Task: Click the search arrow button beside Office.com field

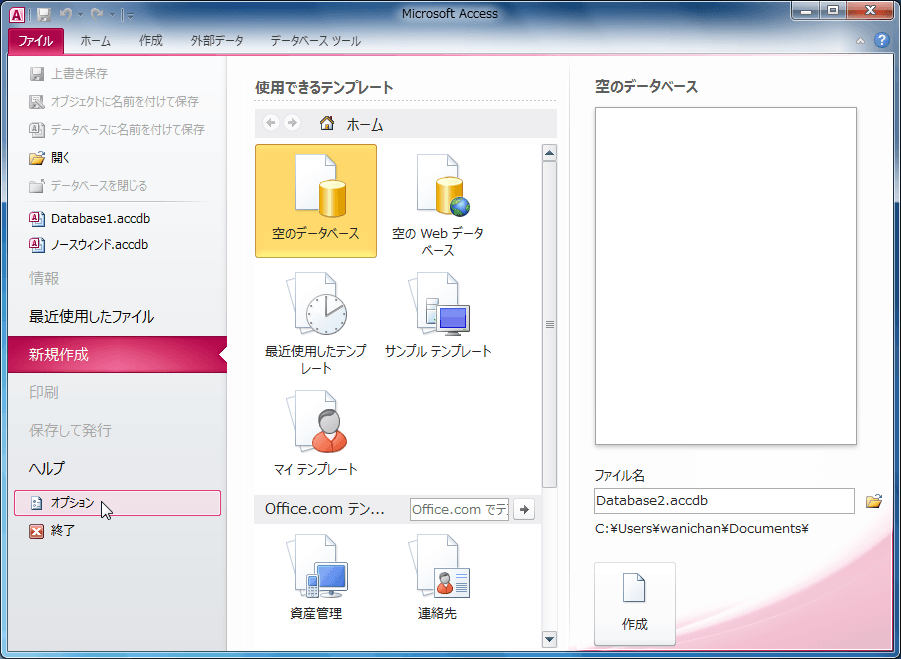Action: pos(523,510)
